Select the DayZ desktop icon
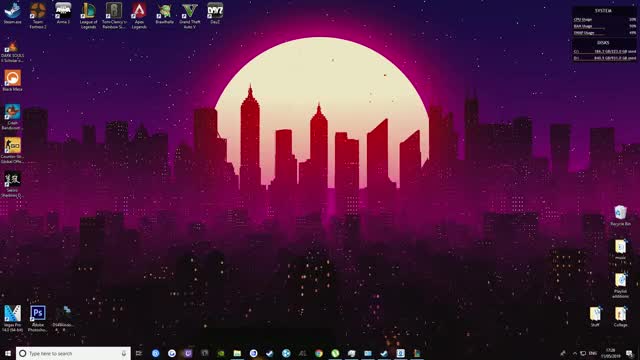Image resolution: width=640 pixels, height=360 pixels. click(x=215, y=13)
